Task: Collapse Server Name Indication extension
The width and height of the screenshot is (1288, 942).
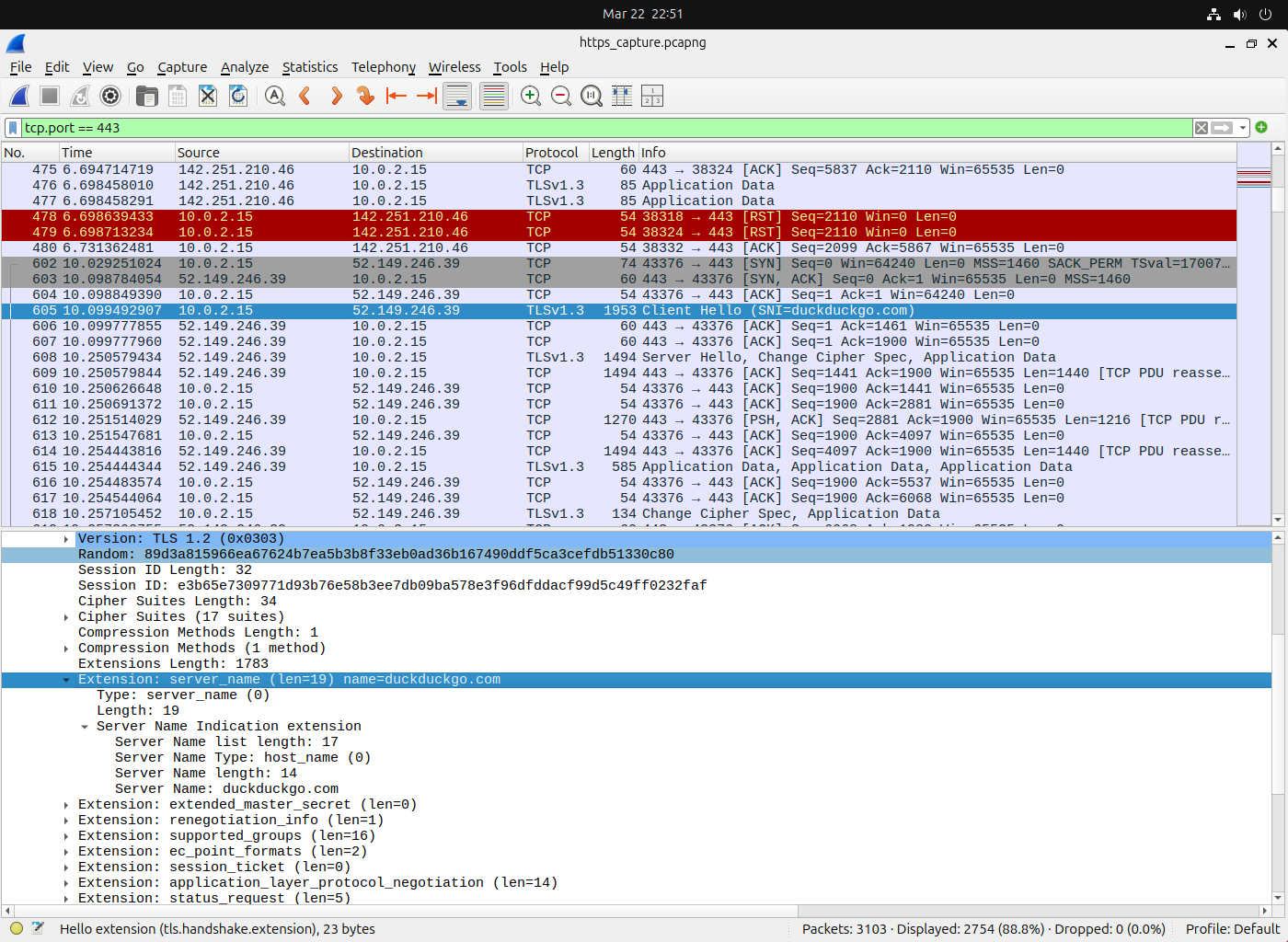Action: pos(85,727)
